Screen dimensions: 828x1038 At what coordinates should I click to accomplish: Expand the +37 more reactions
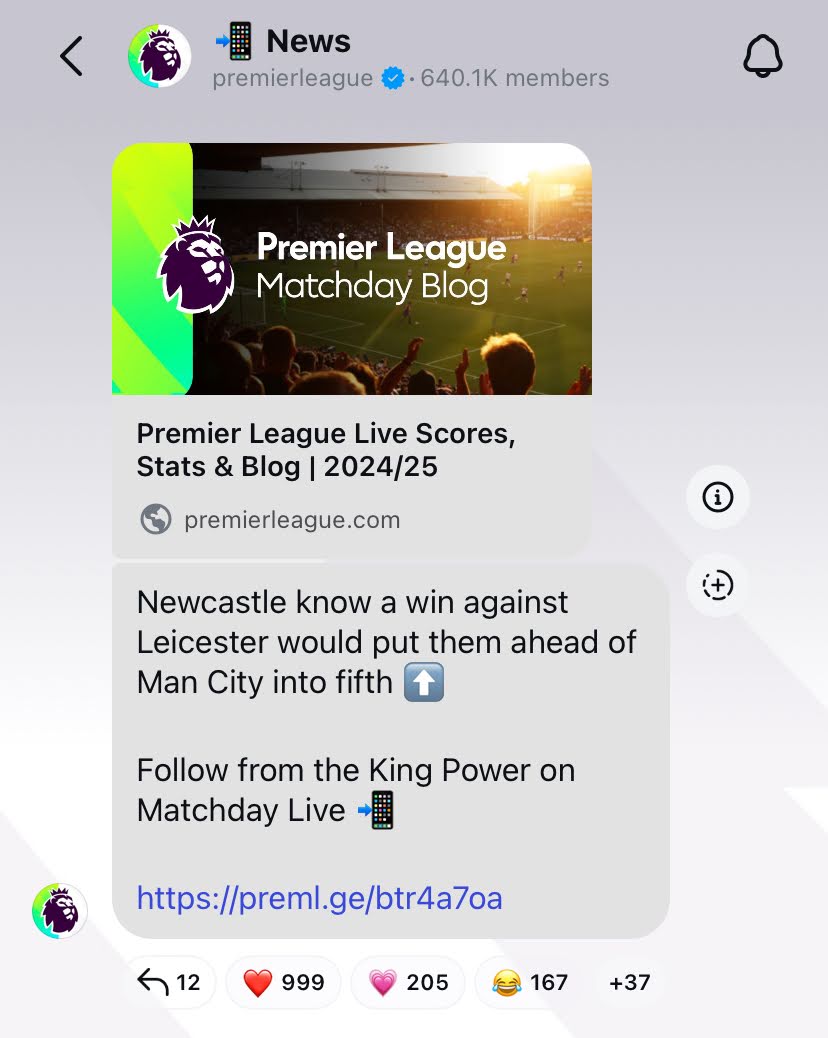pos(629,982)
